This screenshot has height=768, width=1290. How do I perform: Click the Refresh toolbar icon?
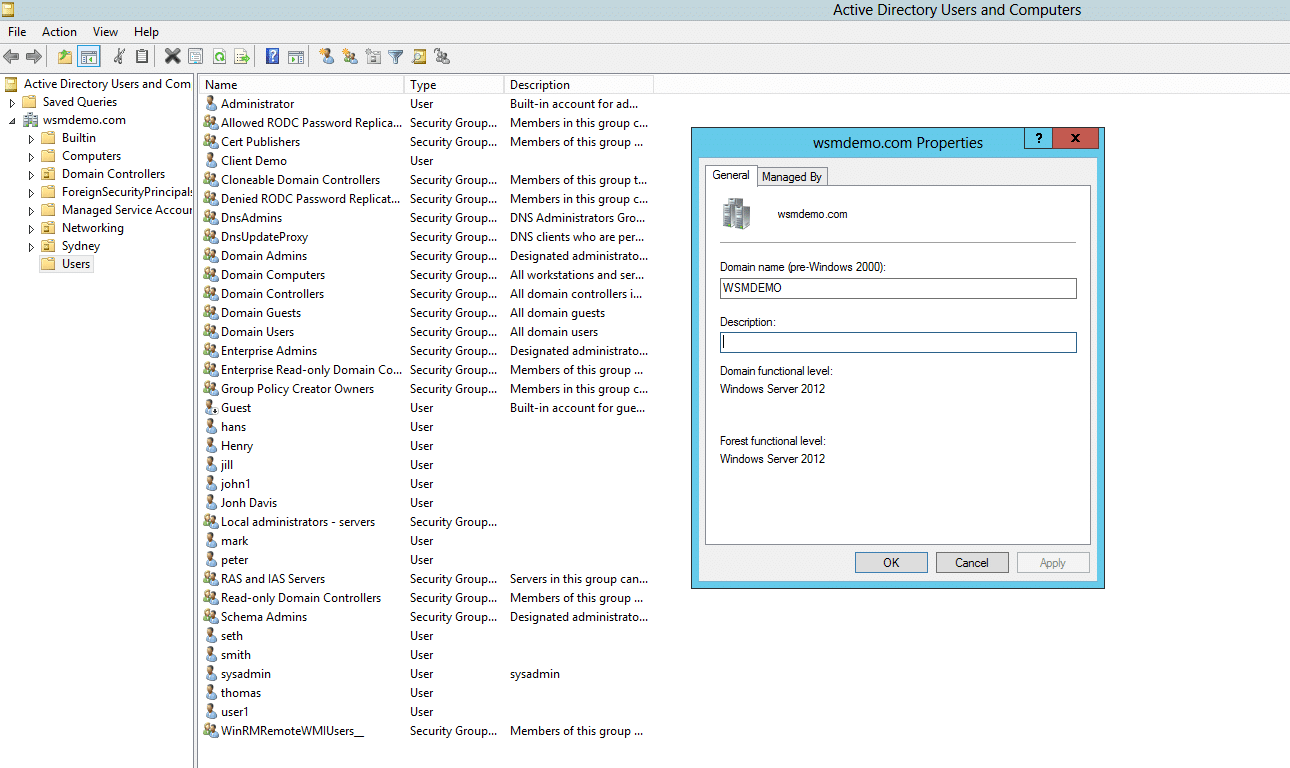click(219, 57)
